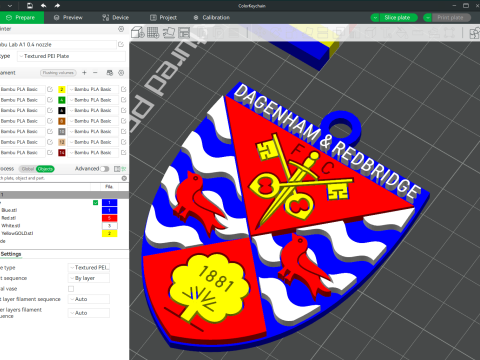The width and height of the screenshot is (480, 360).
Task: Click the redo arrow in title bar
Action: pyautogui.click(x=57, y=6)
